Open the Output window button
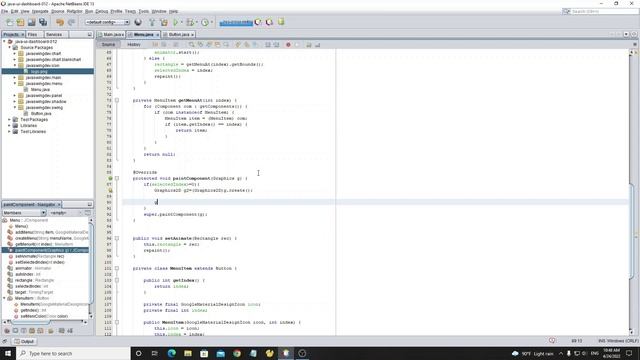 click(x=24, y=341)
